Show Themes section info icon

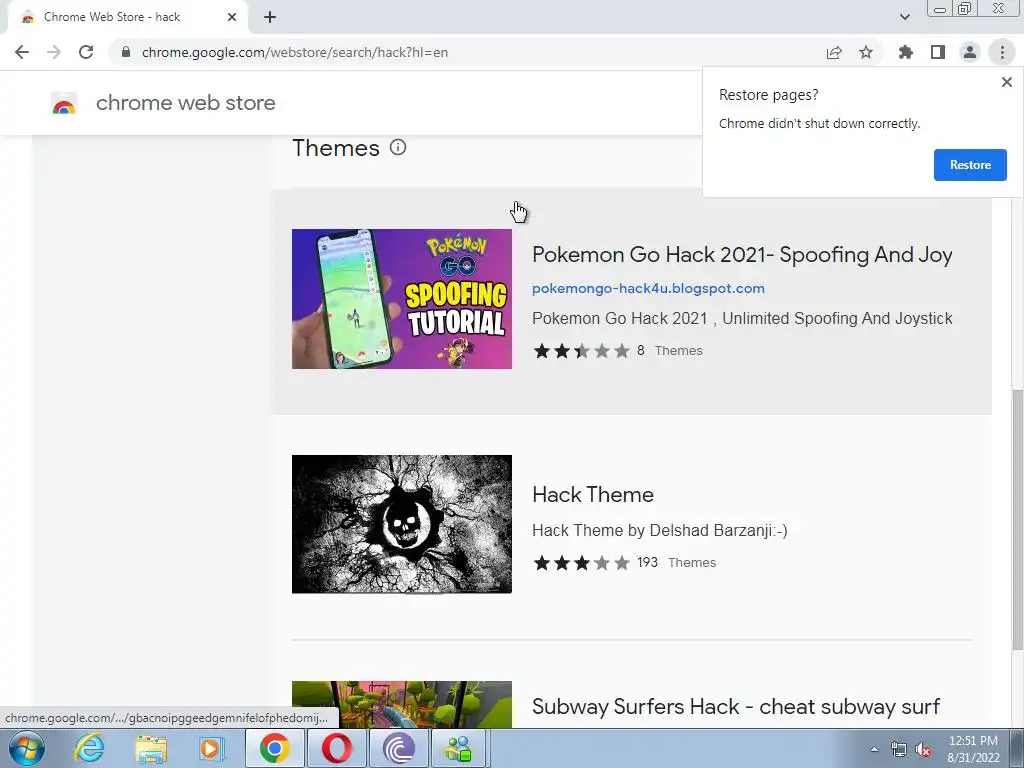(x=398, y=147)
